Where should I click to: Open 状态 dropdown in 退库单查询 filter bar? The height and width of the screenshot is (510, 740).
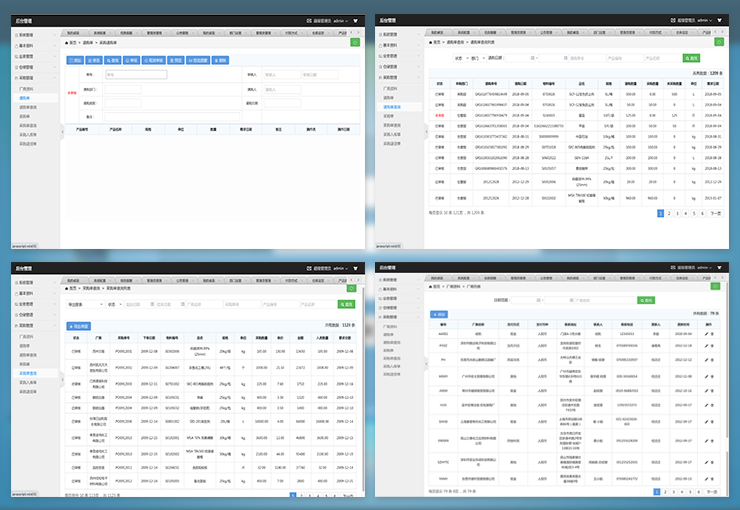click(x=462, y=58)
